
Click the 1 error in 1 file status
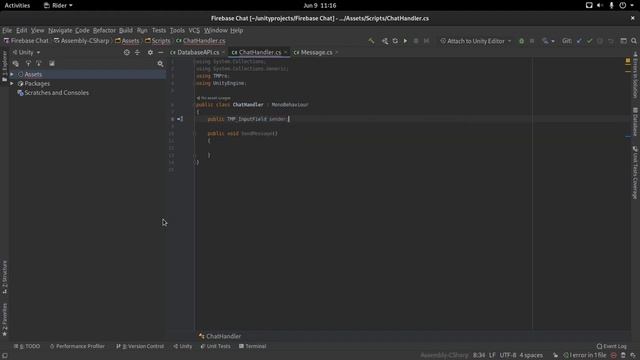(x=585, y=355)
